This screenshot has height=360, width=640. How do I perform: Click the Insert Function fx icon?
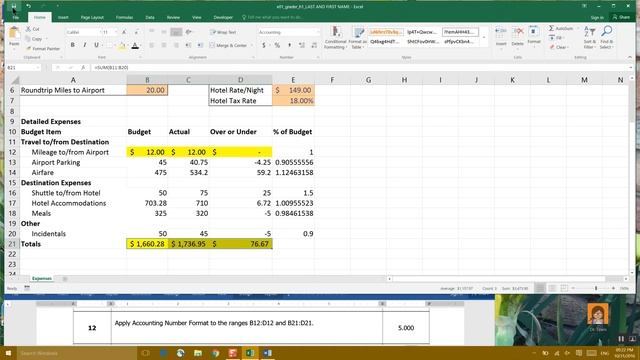[83, 67]
